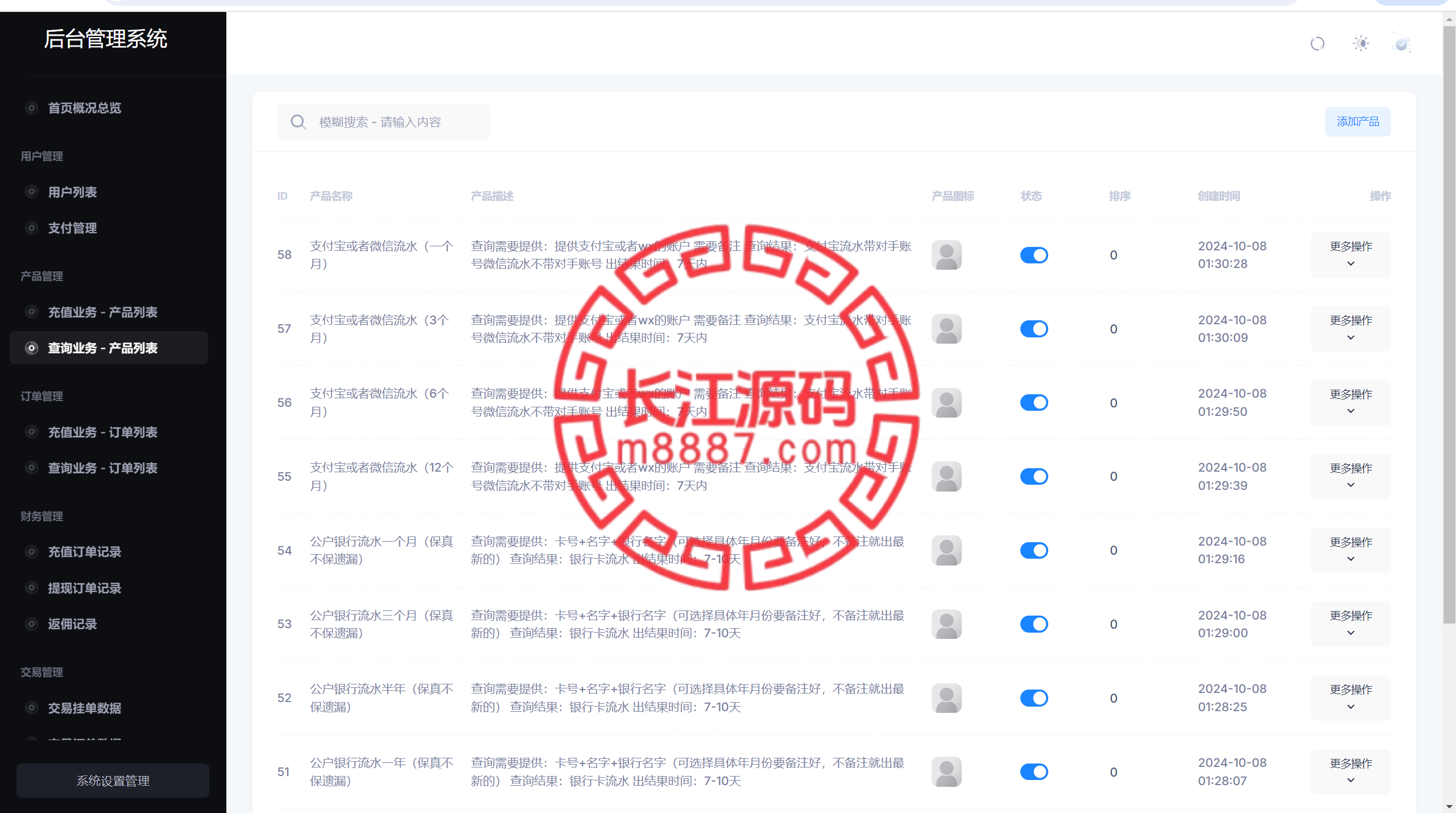This screenshot has width=1456, height=813.
Task: Toggle status switch for product 54
Action: [1034, 550]
